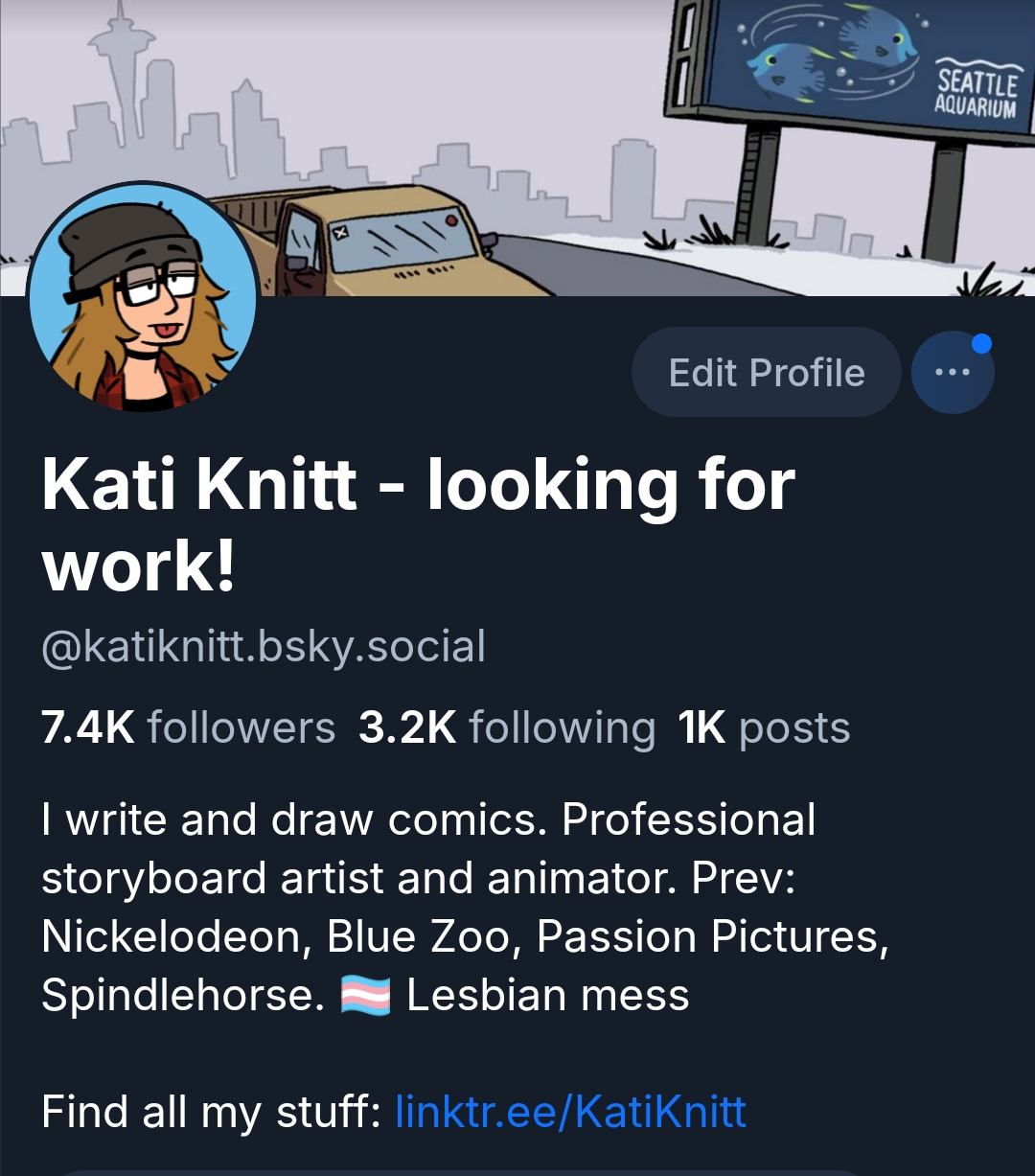Click the 1K posts count
Viewport: 1035px width, 1176px height.
tap(764, 728)
